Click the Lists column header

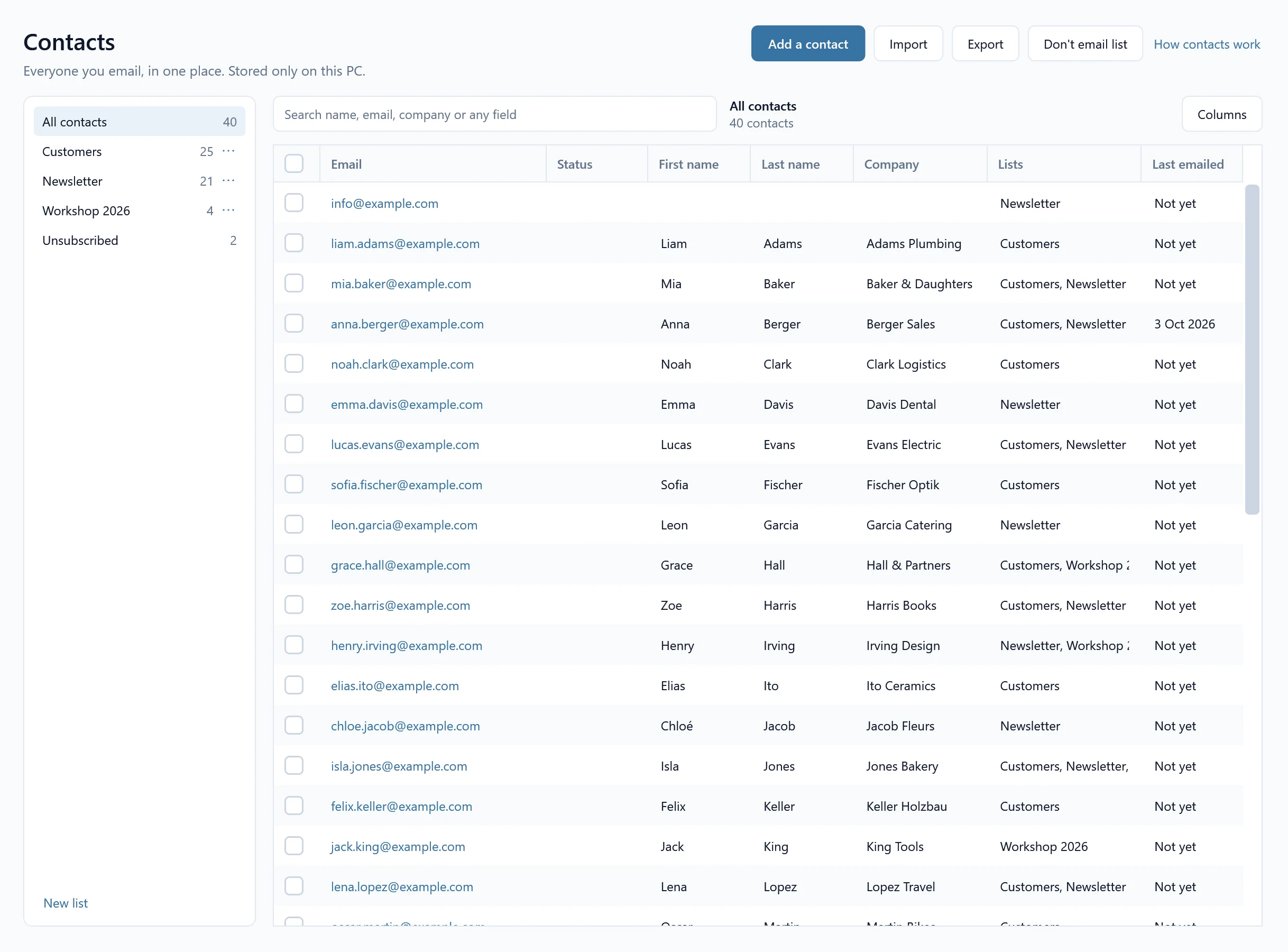point(1063,164)
